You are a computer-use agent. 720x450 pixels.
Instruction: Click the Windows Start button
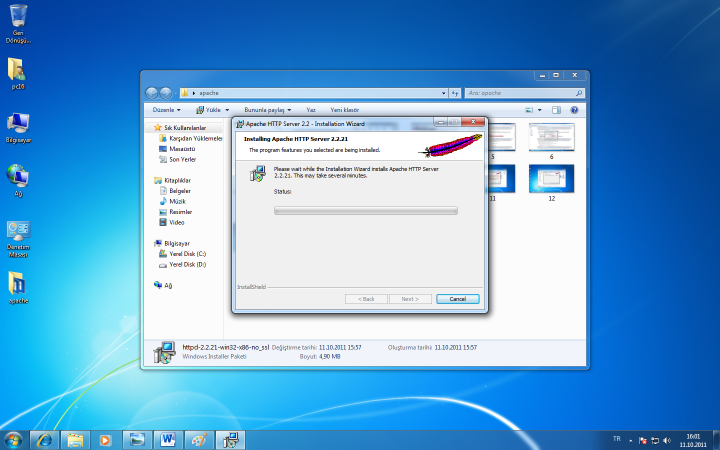pos(14,439)
